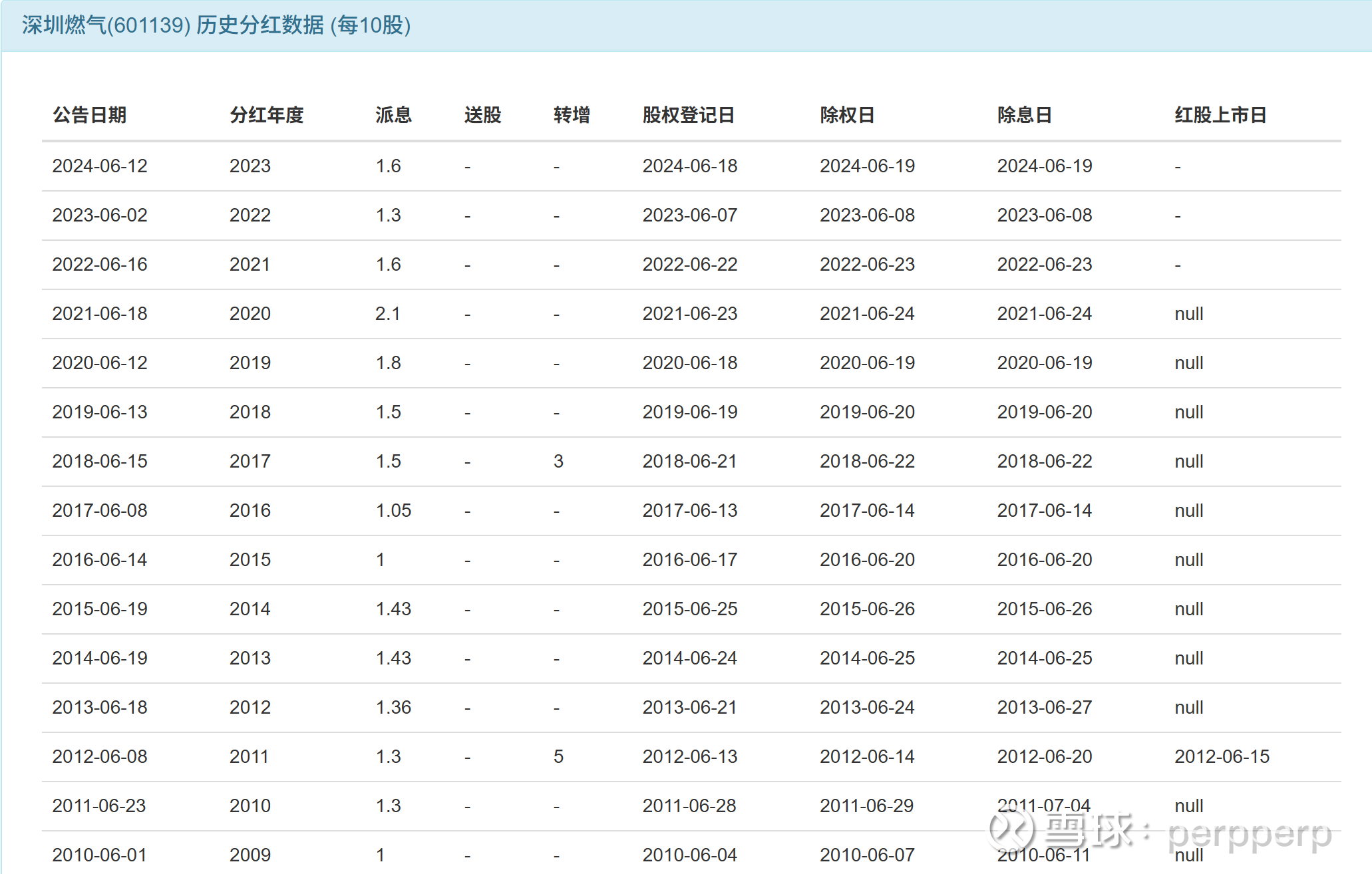Viewport: 1372px width, 874px height.
Task: Click ex-rights date 2022-06-23 cell
Action: coord(867,264)
